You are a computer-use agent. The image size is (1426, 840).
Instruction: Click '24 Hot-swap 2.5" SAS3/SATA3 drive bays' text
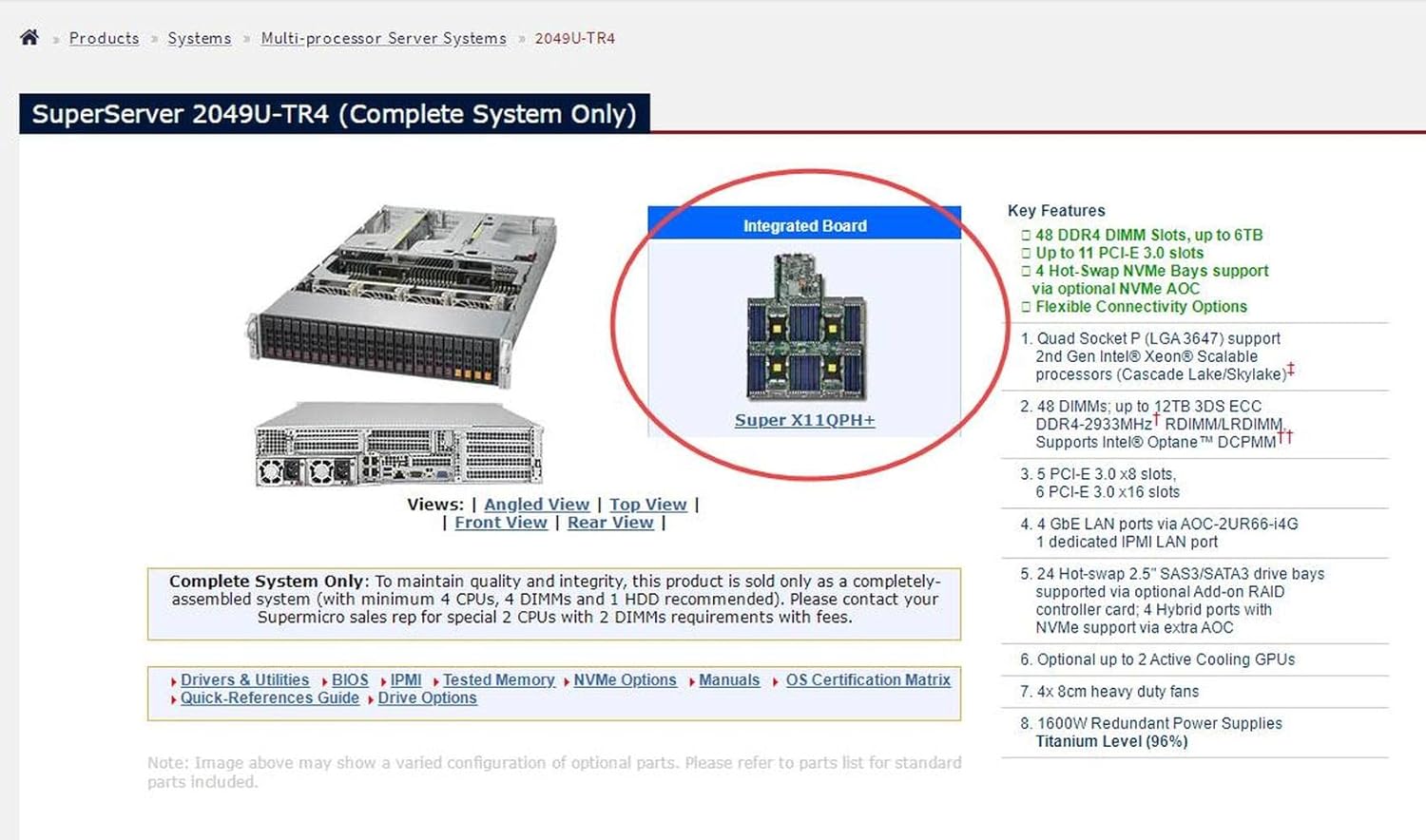[1180, 574]
